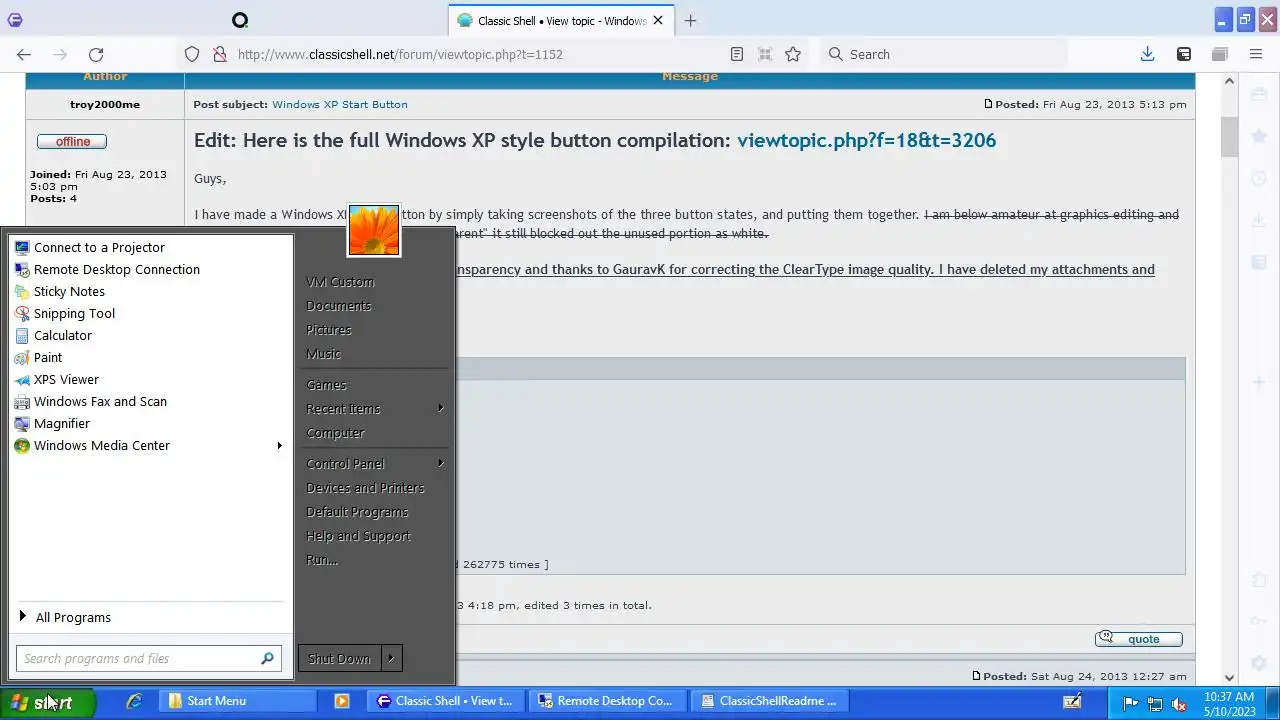
Task: Click the muted volume tray icon
Action: click(1179, 703)
